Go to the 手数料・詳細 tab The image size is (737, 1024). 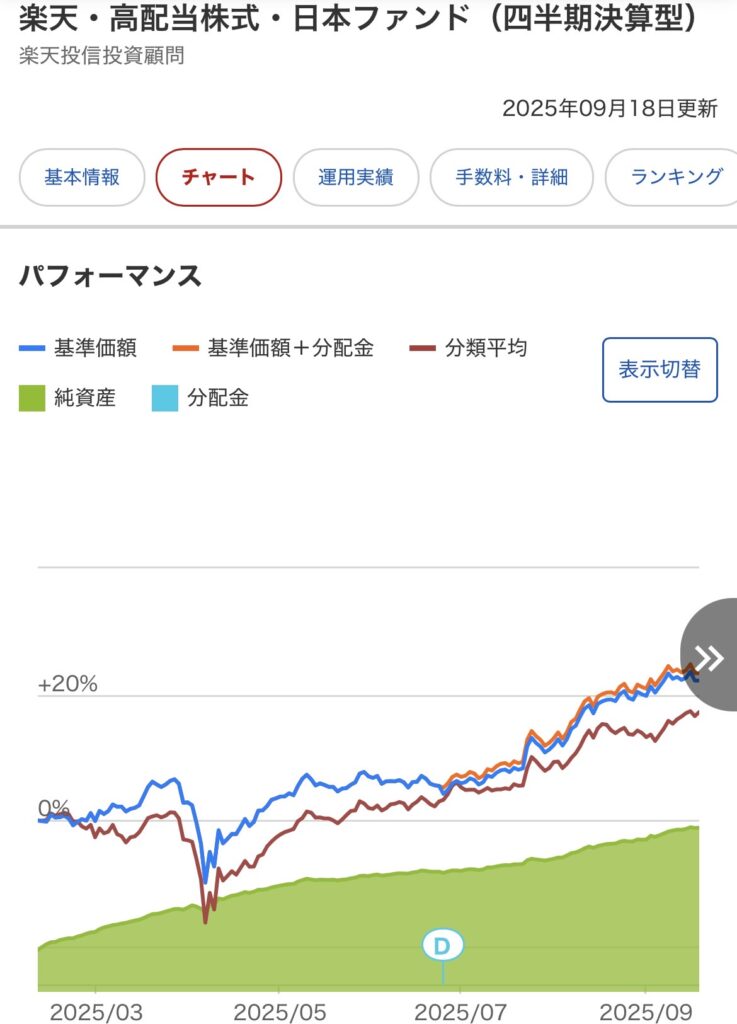(x=512, y=177)
